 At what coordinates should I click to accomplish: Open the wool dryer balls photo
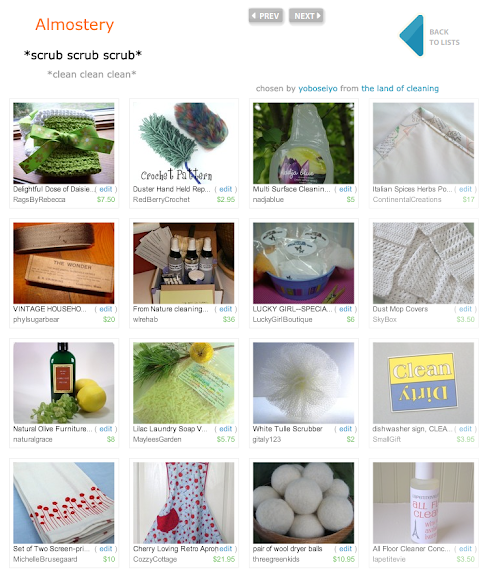(304, 503)
